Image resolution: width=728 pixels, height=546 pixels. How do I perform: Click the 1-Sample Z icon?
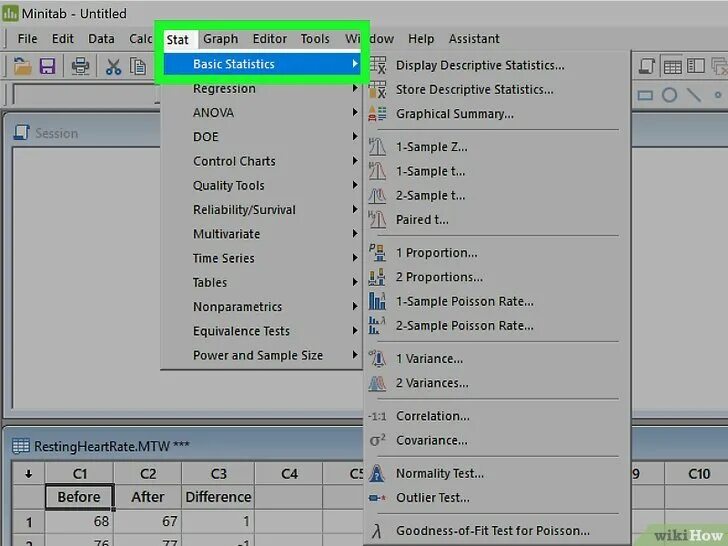point(377,147)
